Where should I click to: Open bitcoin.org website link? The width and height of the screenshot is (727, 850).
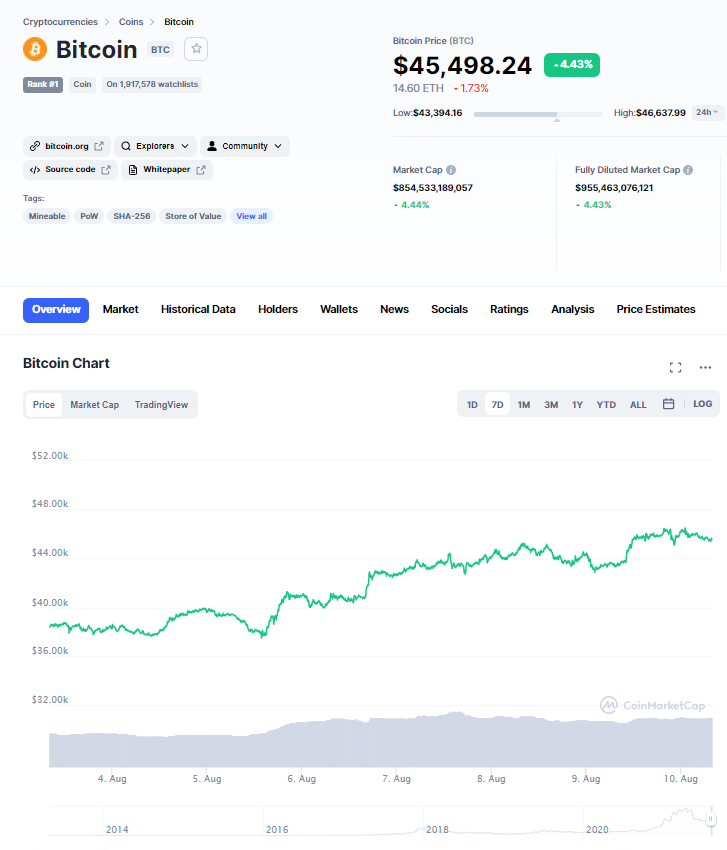(67, 146)
